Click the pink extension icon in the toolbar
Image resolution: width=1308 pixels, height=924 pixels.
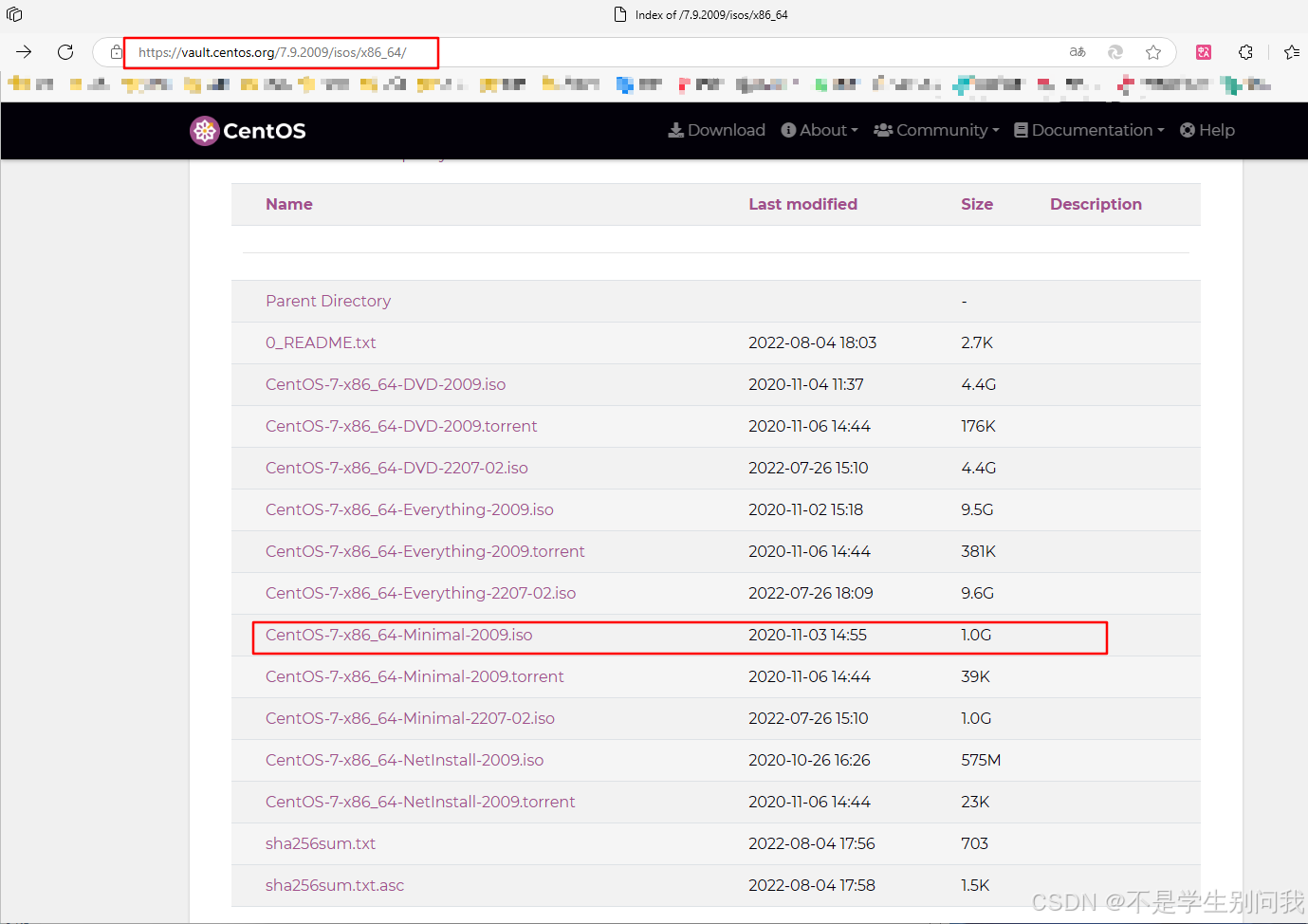[1204, 52]
